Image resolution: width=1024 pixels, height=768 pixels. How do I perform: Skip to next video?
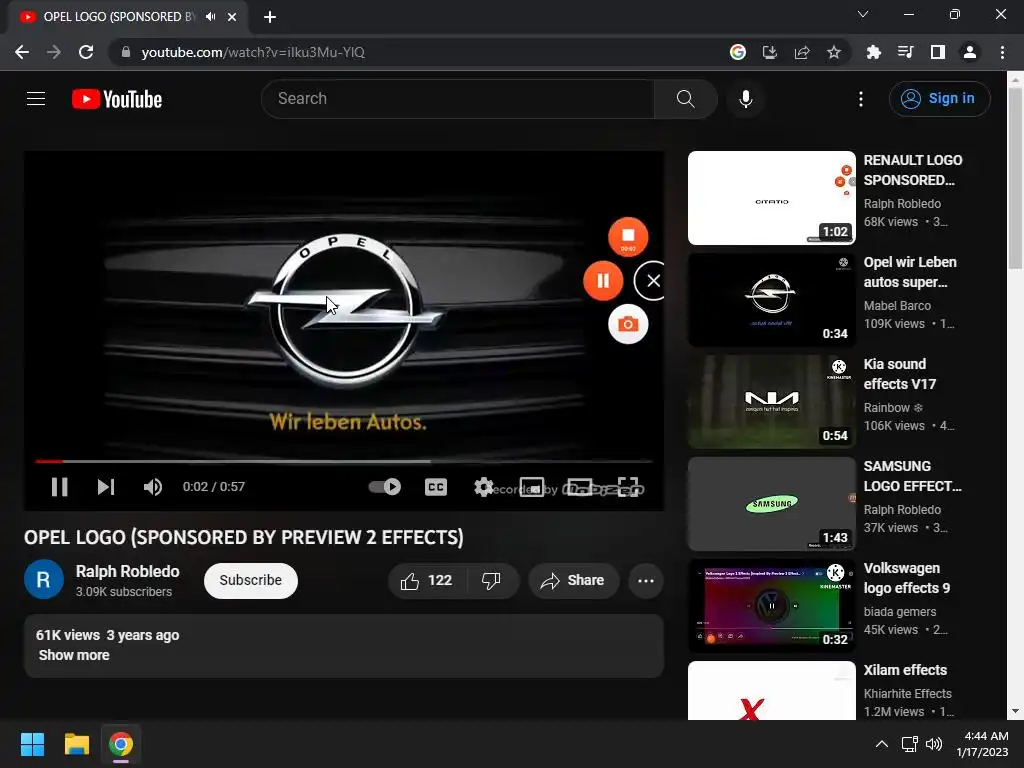pos(106,487)
